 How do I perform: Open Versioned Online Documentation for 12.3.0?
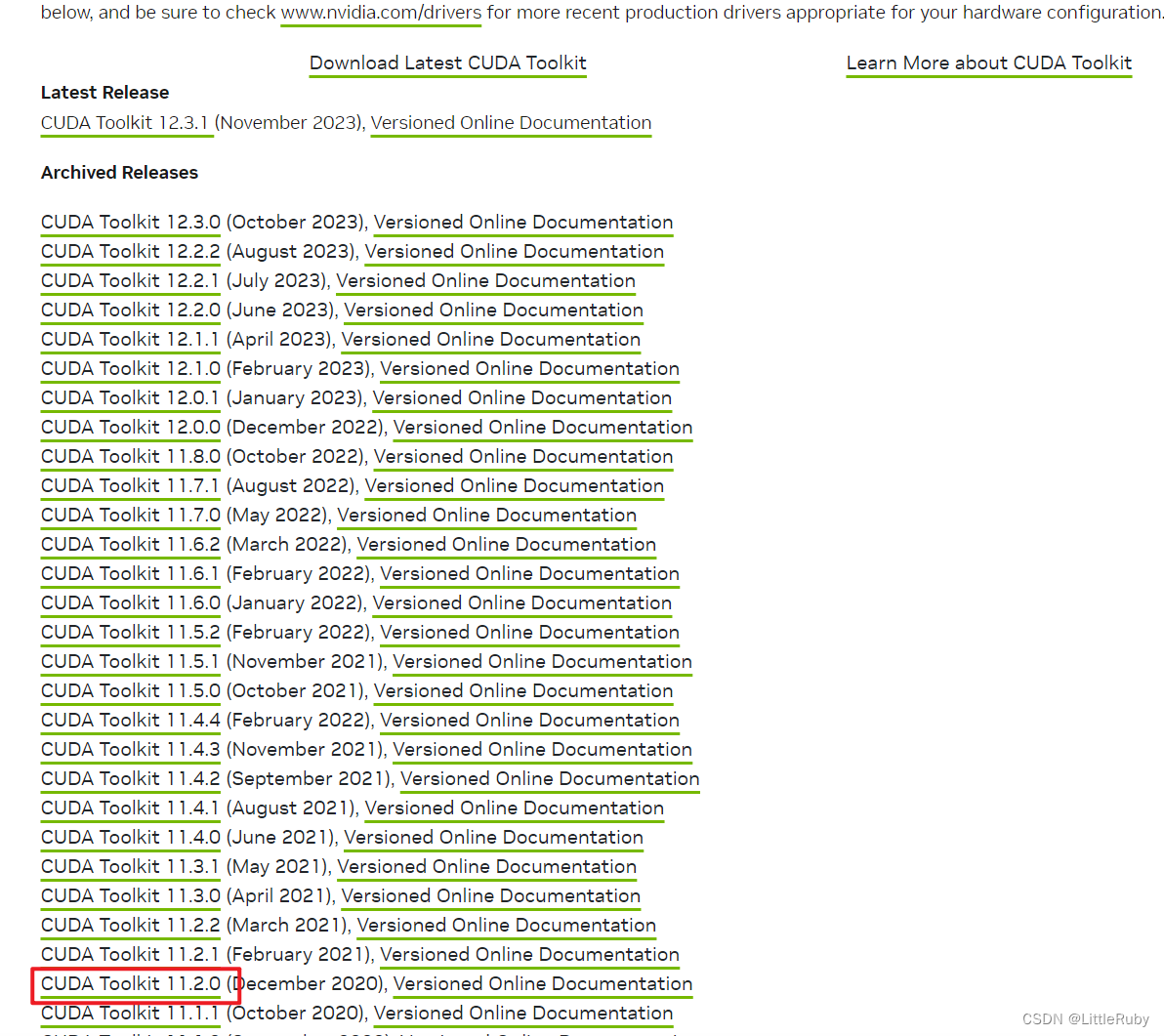point(523,222)
